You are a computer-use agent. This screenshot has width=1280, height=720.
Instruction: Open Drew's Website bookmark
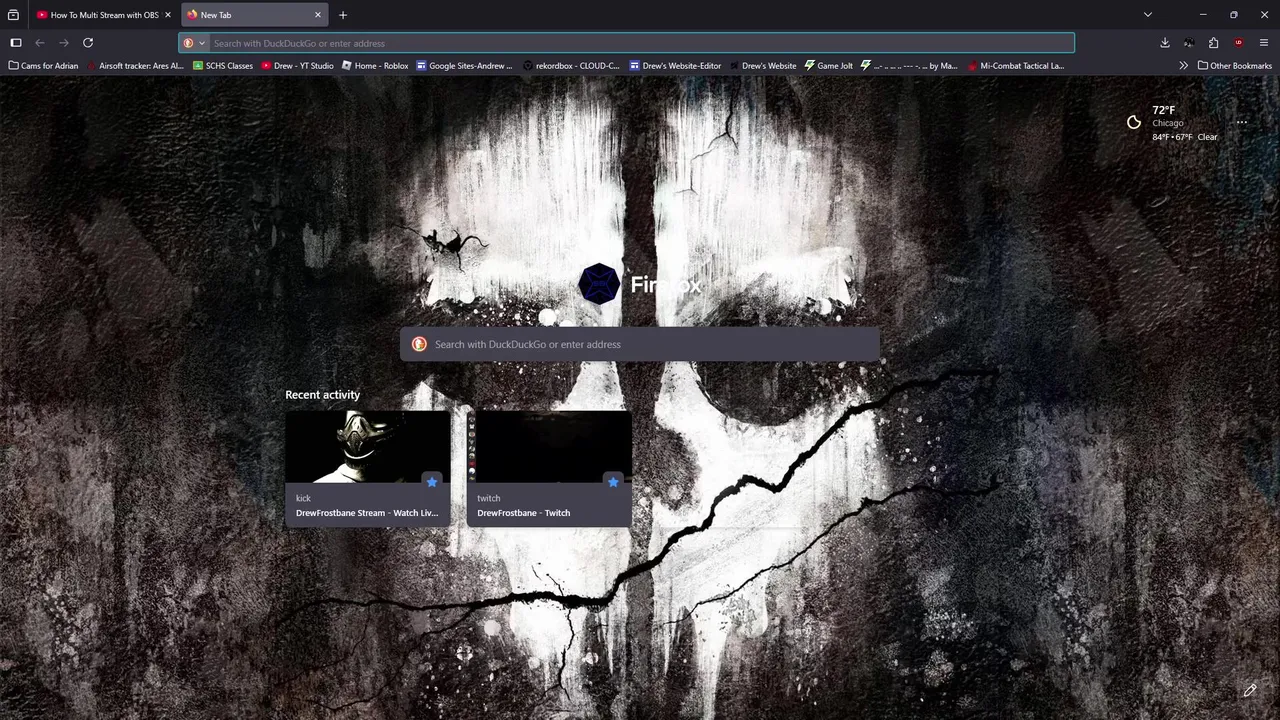click(763, 66)
